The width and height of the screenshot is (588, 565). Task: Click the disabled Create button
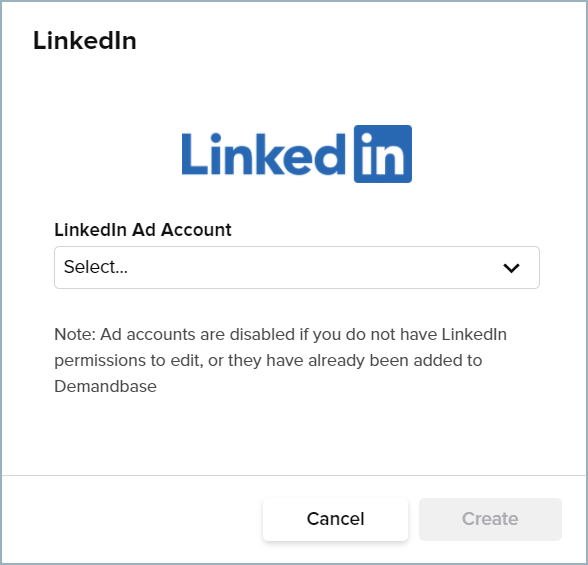coord(490,519)
